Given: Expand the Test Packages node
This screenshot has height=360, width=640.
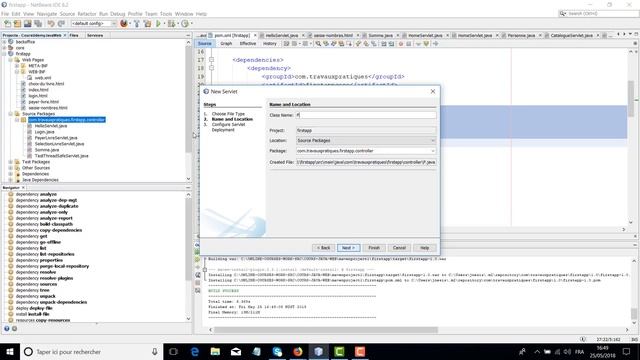Looking at the screenshot, I should (x=11, y=162).
